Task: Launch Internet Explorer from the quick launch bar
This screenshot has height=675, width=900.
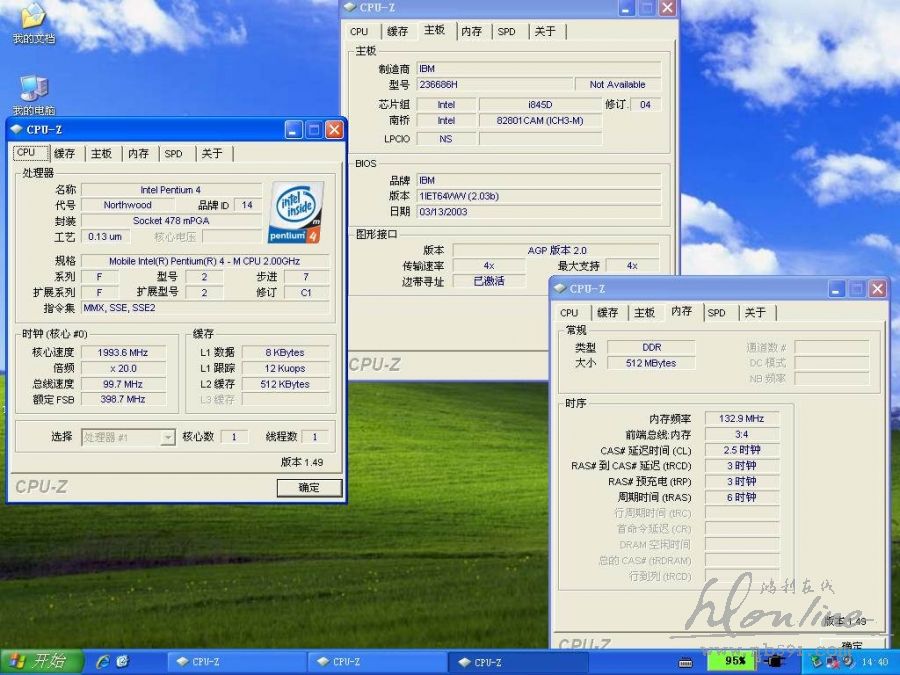Action: [102, 661]
